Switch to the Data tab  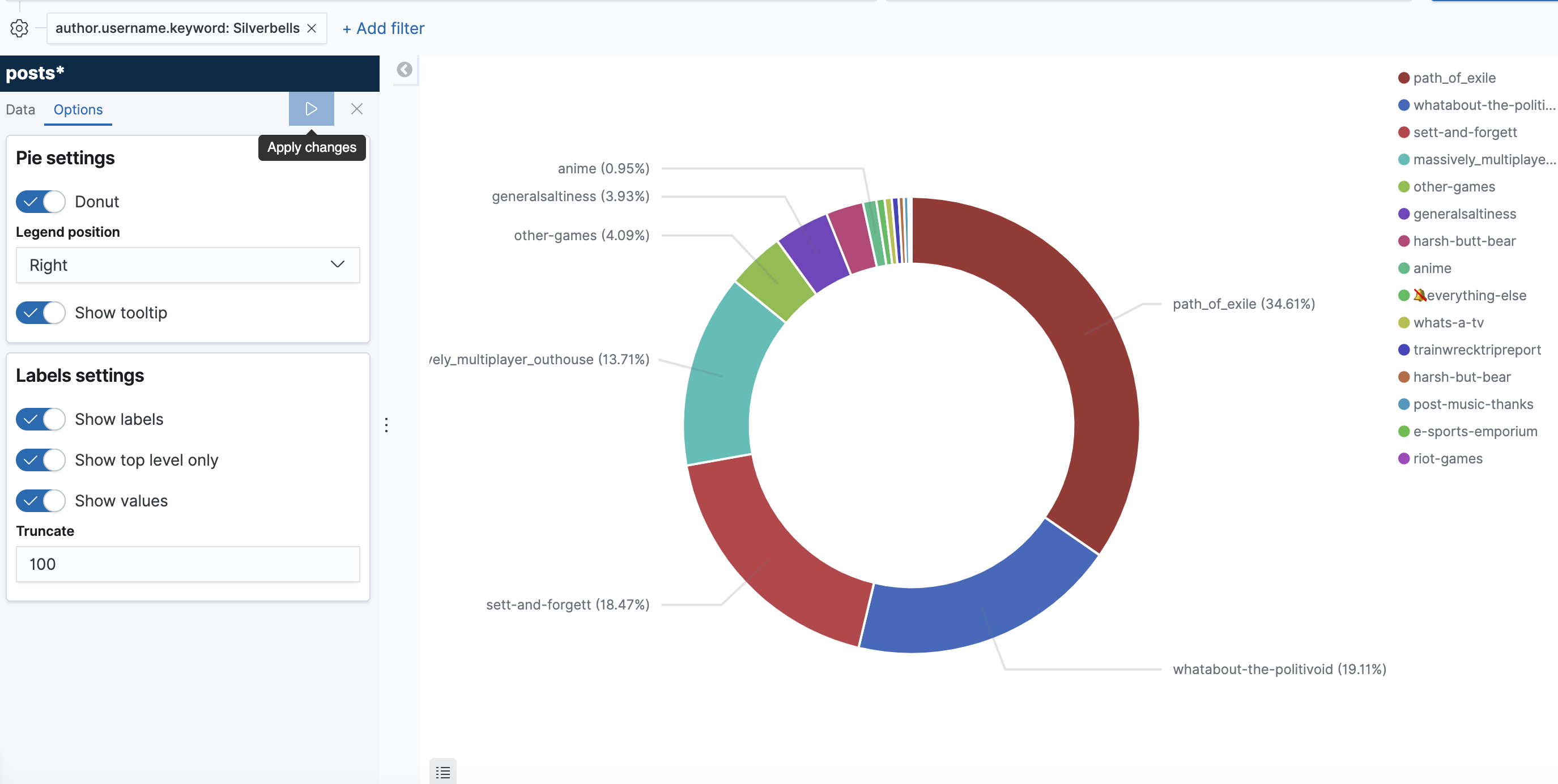pos(20,109)
